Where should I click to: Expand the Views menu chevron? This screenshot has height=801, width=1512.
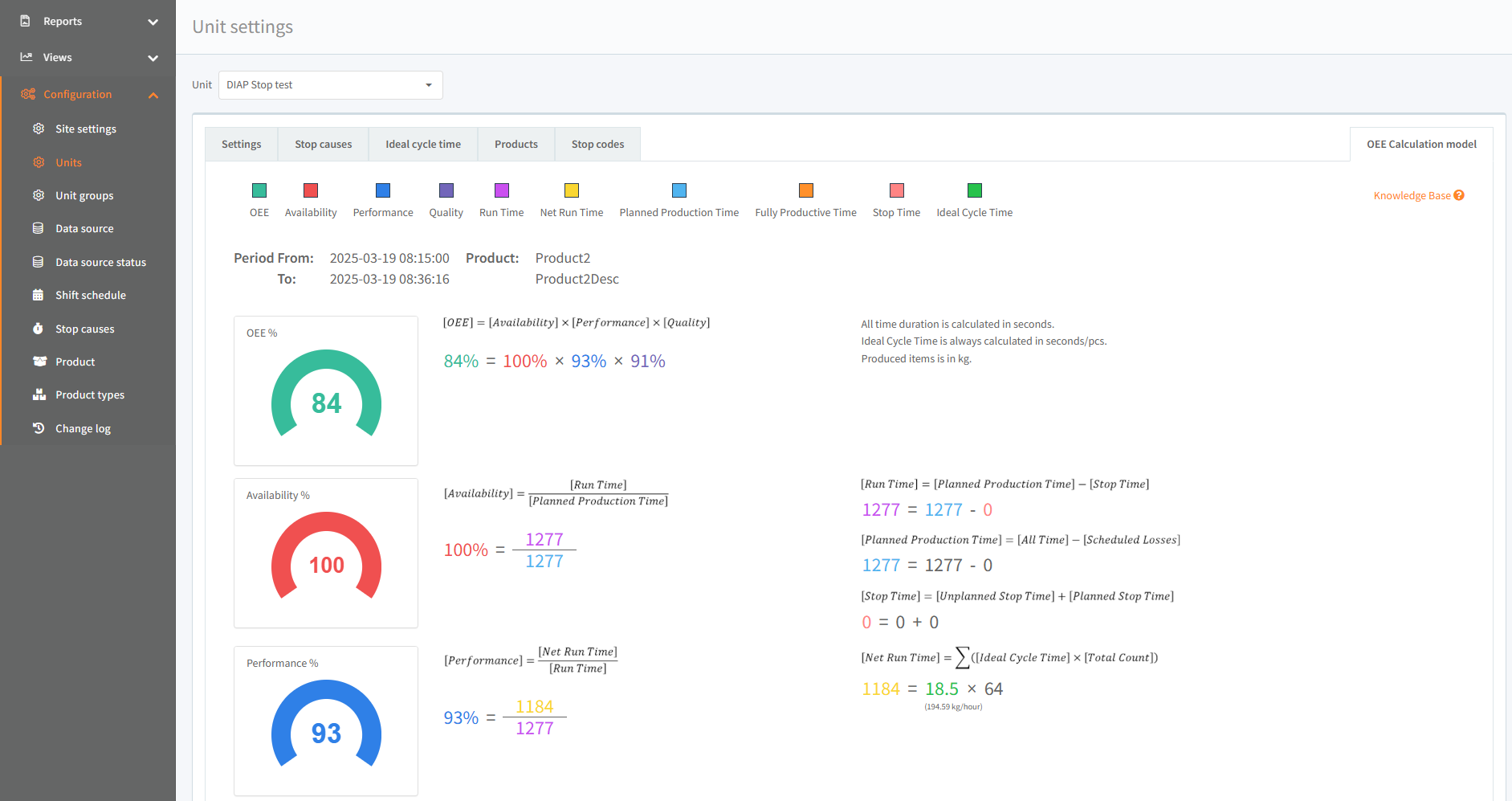tap(153, 58)
